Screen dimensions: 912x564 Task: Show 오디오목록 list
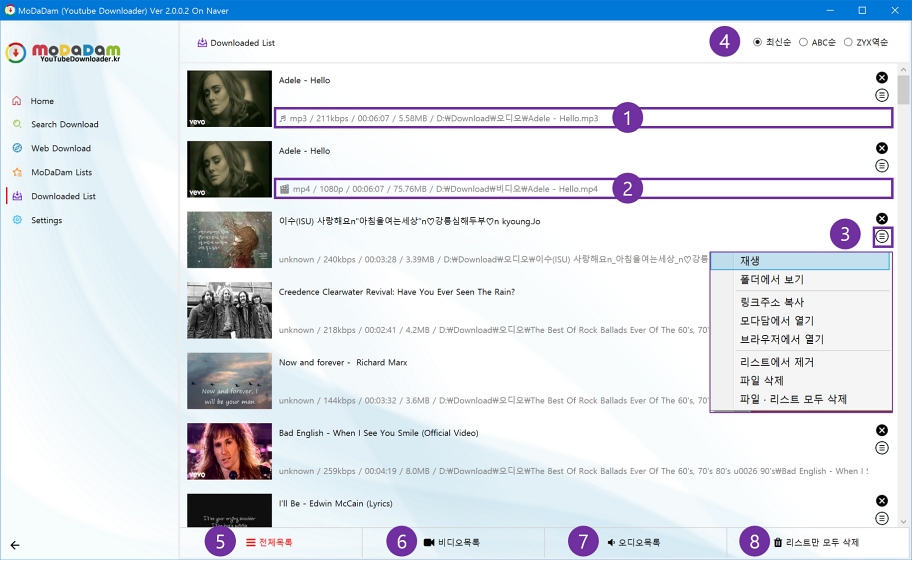(634, 542)
